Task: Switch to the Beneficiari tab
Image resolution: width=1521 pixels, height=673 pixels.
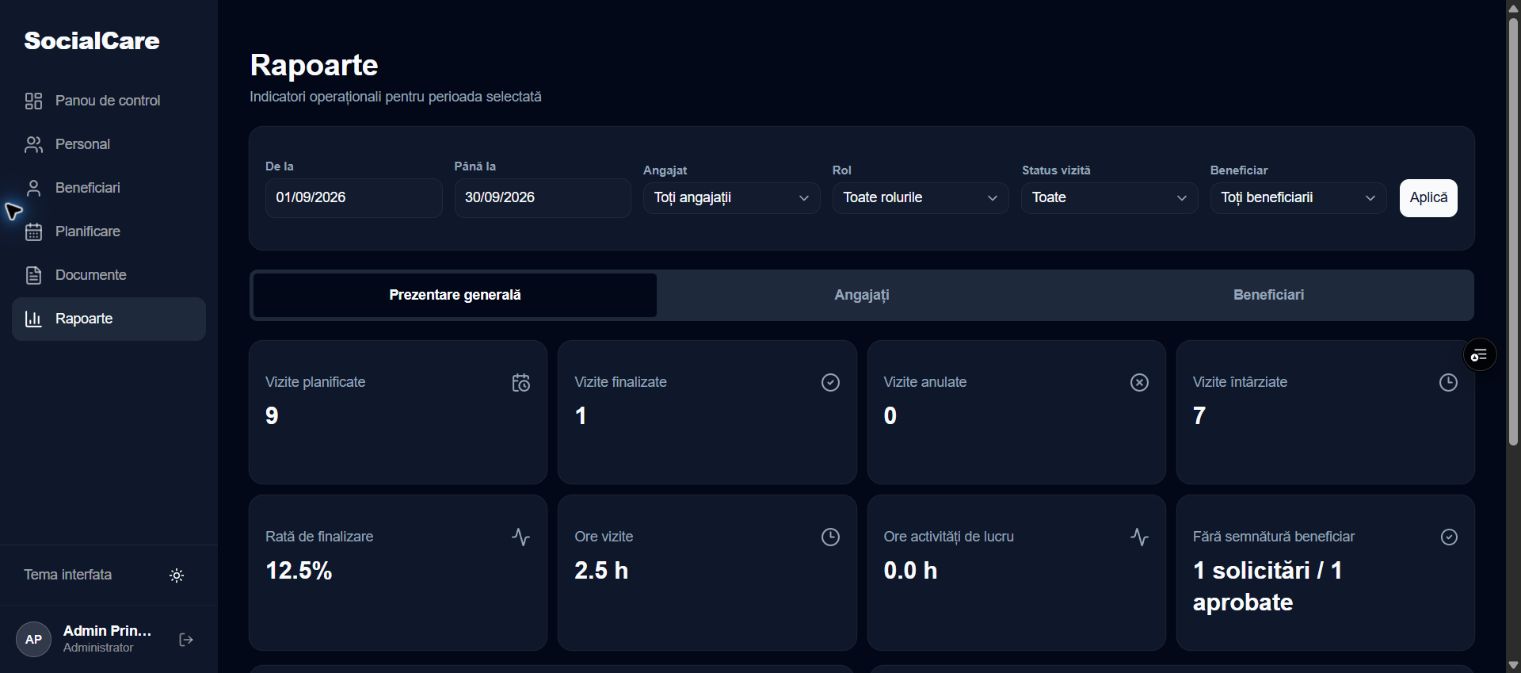Action: tap(1268, 295)
